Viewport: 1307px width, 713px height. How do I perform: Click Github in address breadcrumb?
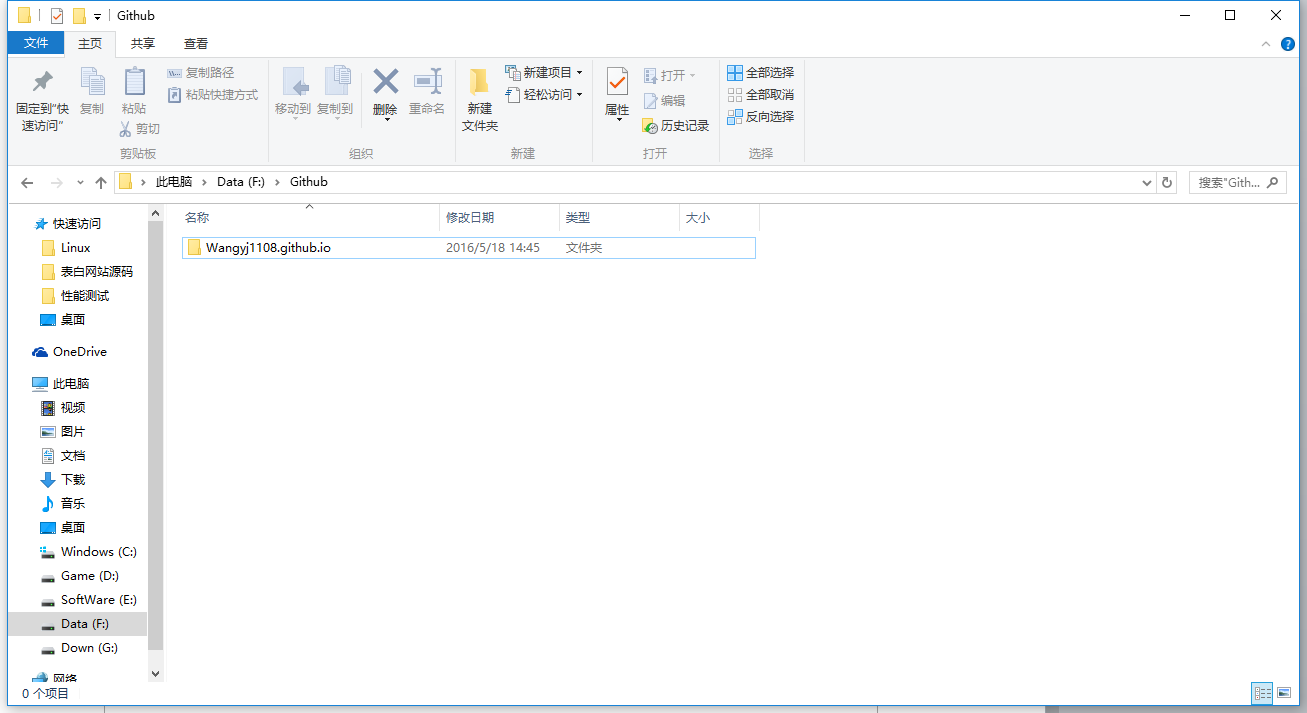(309, 182)
